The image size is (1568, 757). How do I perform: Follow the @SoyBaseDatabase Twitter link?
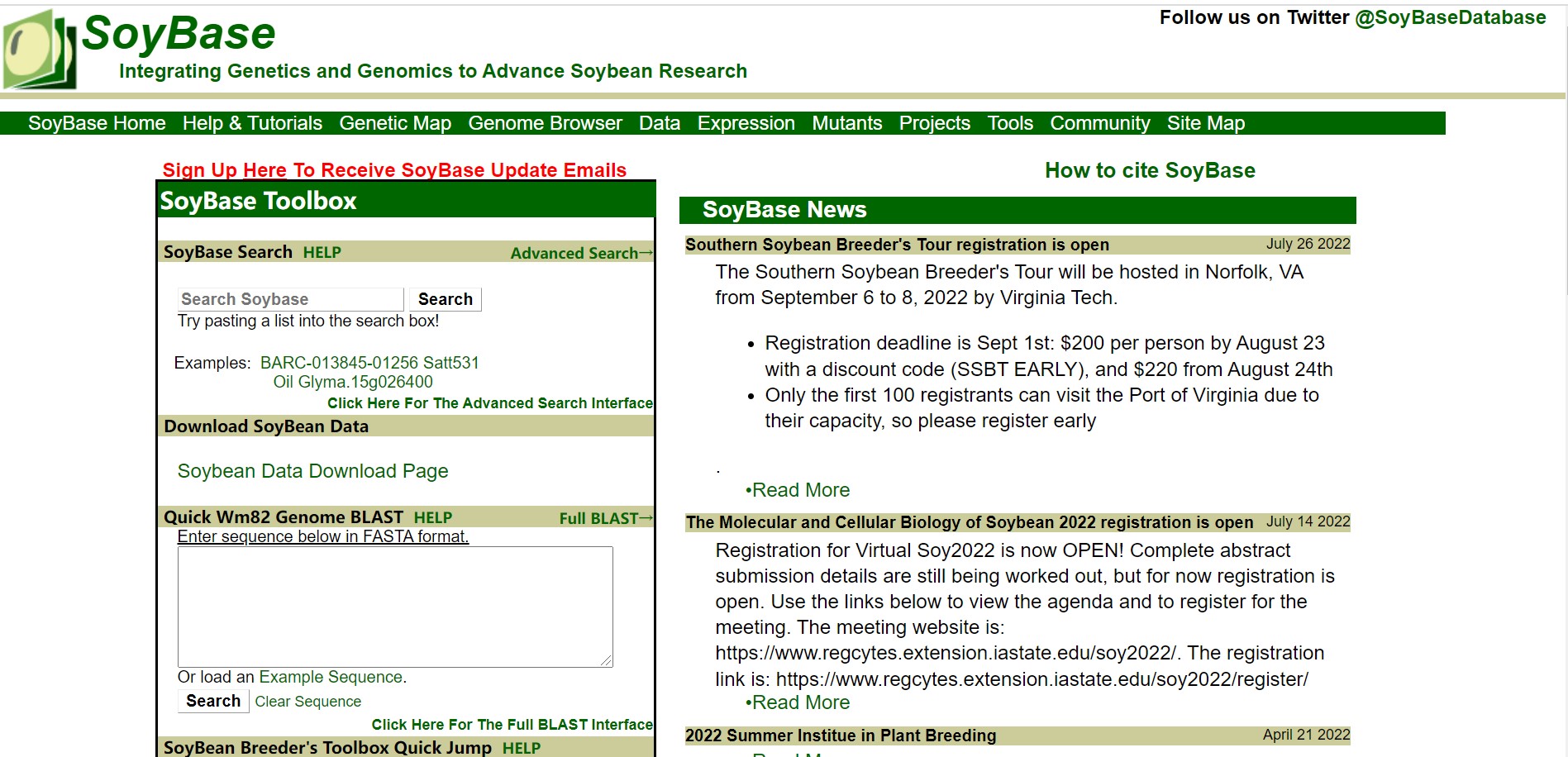1450,17
